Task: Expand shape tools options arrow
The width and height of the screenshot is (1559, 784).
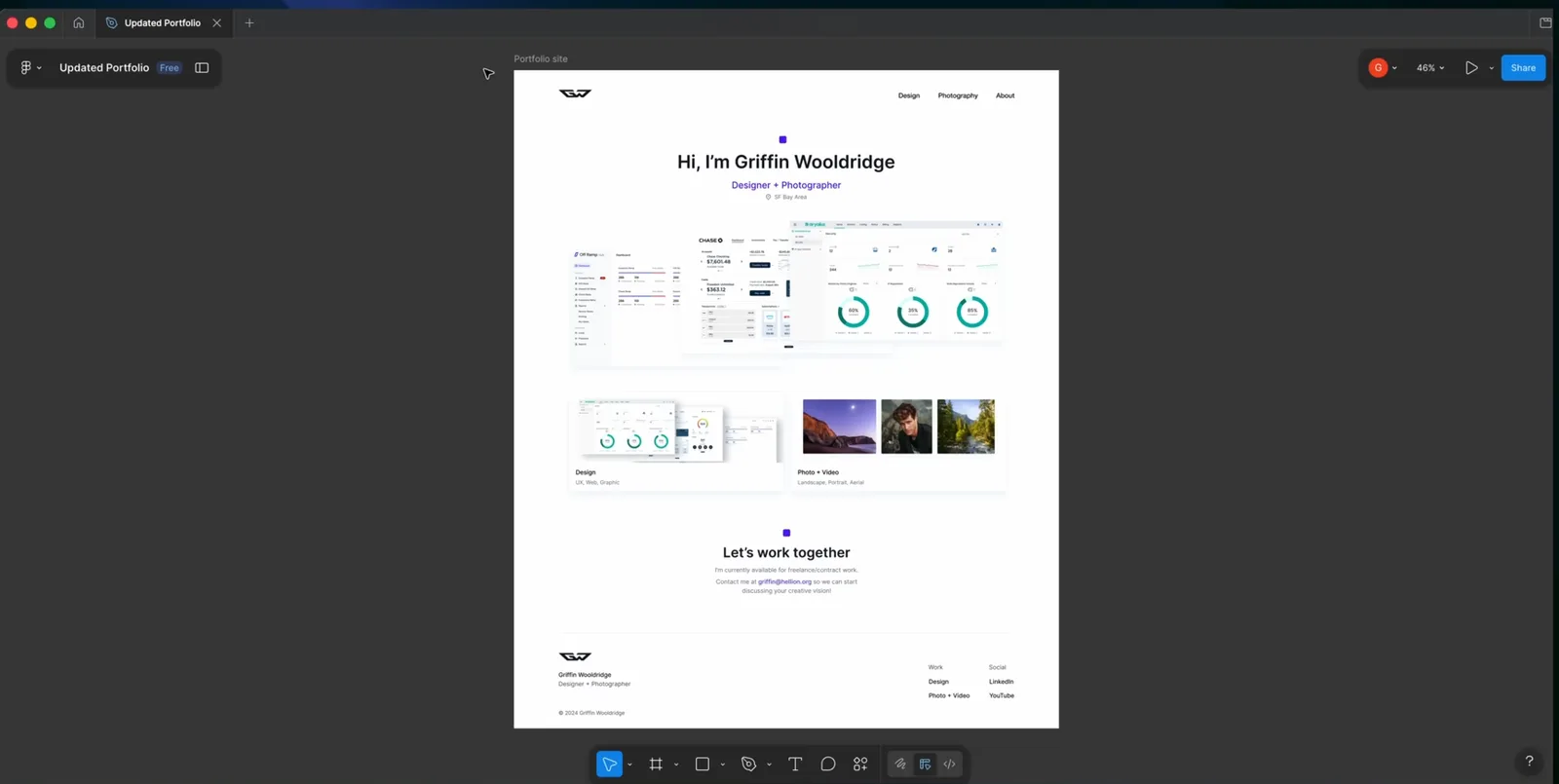Action: click(722, 765)
